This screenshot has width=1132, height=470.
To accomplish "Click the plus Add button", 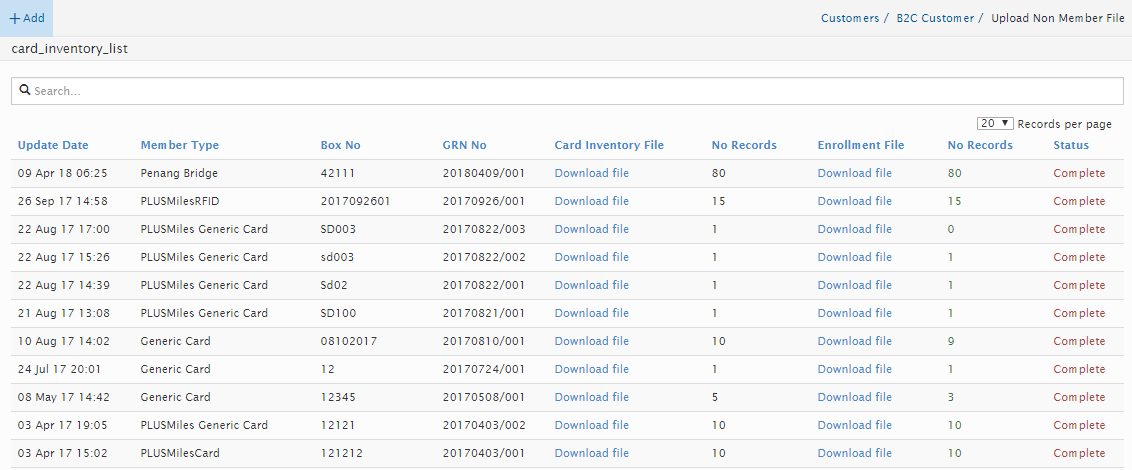I will [x=27, y=18].
